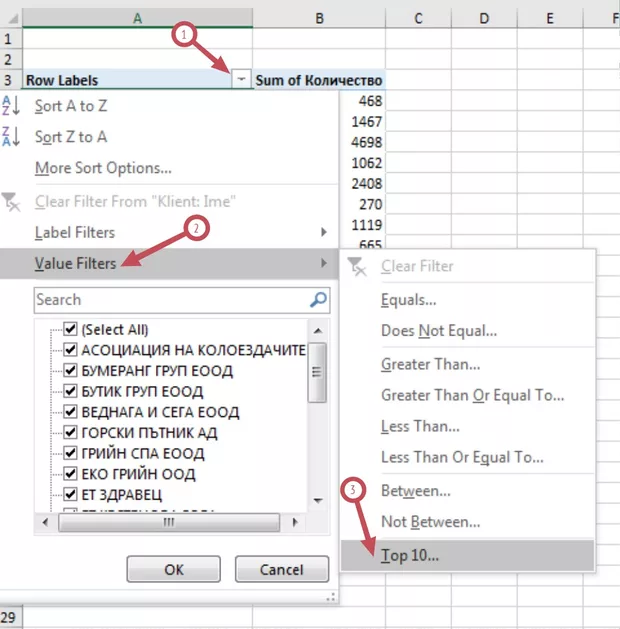Expand the Label Filters submenu arrow
This screenshot has height=629, width=620.
pos(324,232)
